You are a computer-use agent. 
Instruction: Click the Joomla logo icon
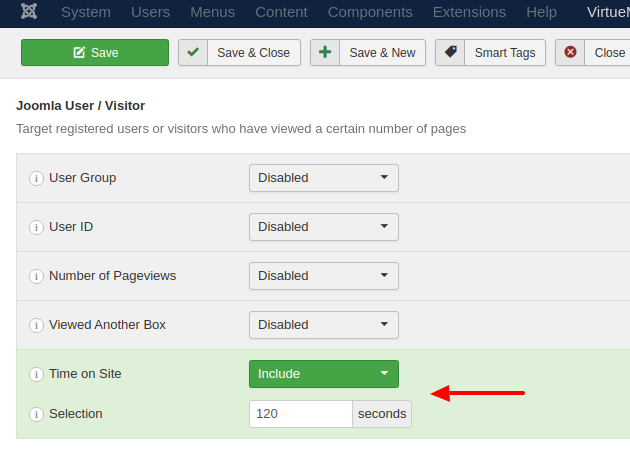coord(29,12)
